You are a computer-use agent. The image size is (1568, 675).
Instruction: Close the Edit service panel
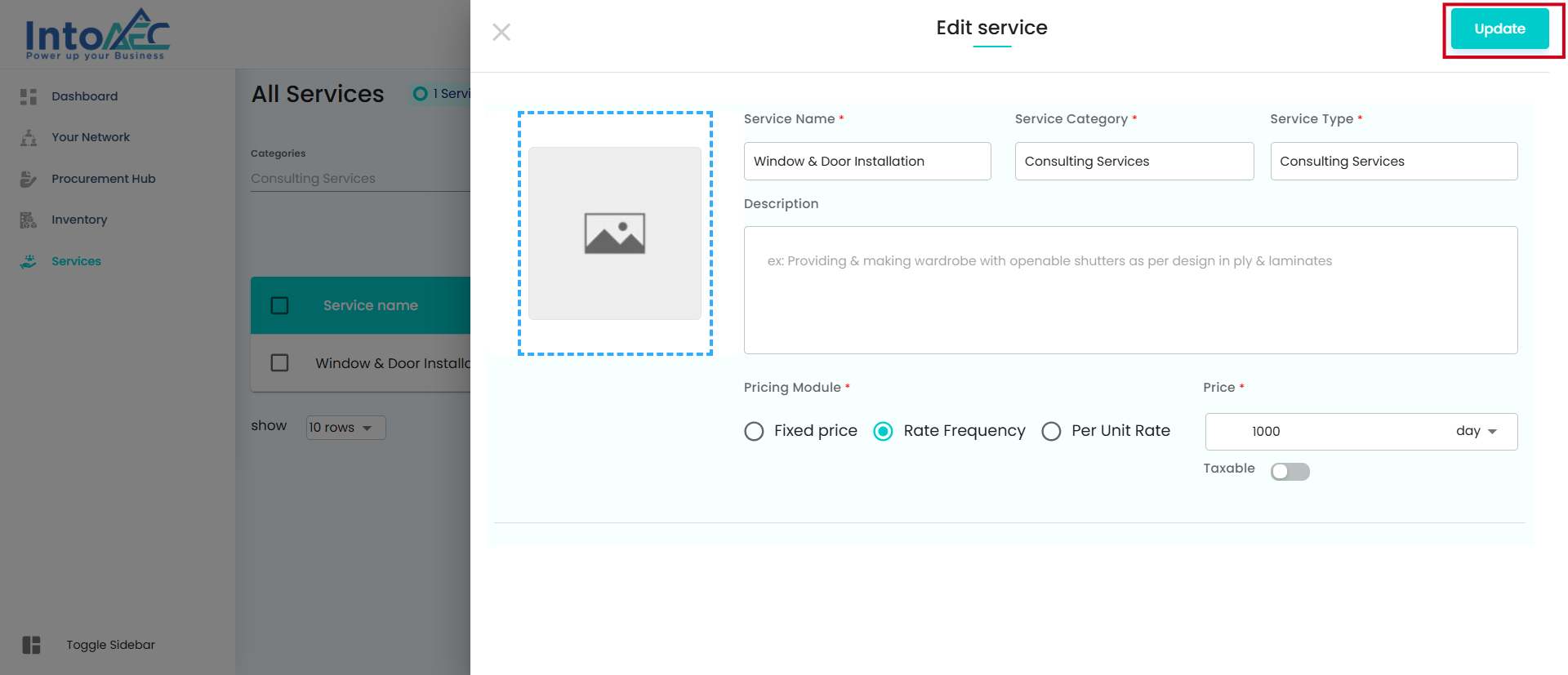click(x=501, y=32)
